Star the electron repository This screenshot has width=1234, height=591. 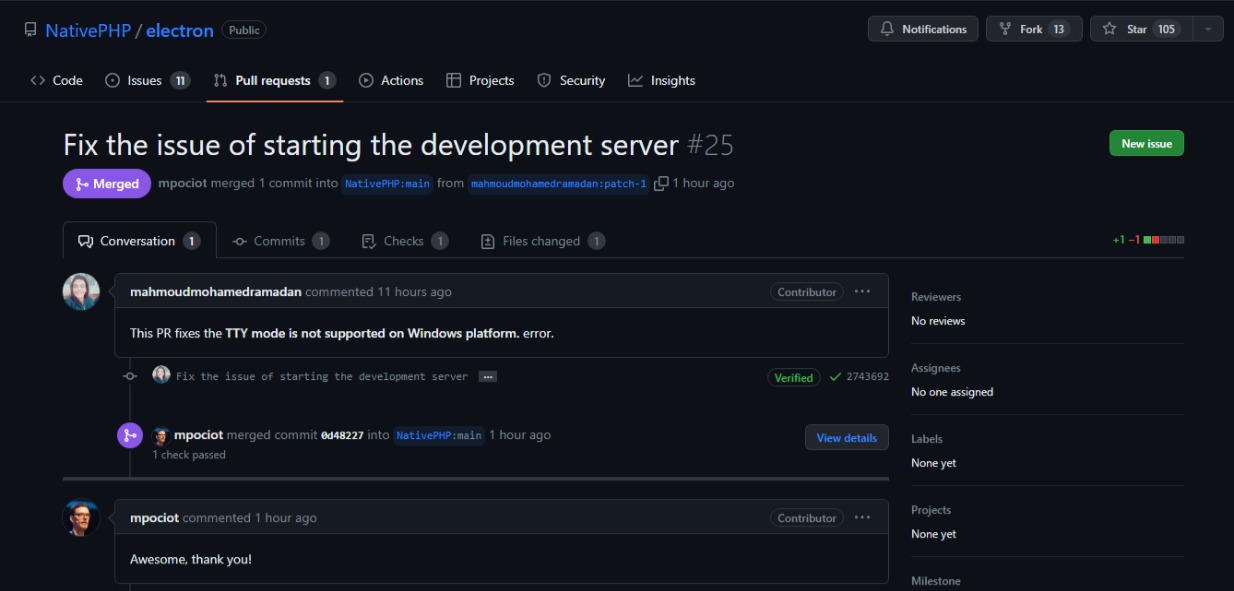click(1140, 29)
